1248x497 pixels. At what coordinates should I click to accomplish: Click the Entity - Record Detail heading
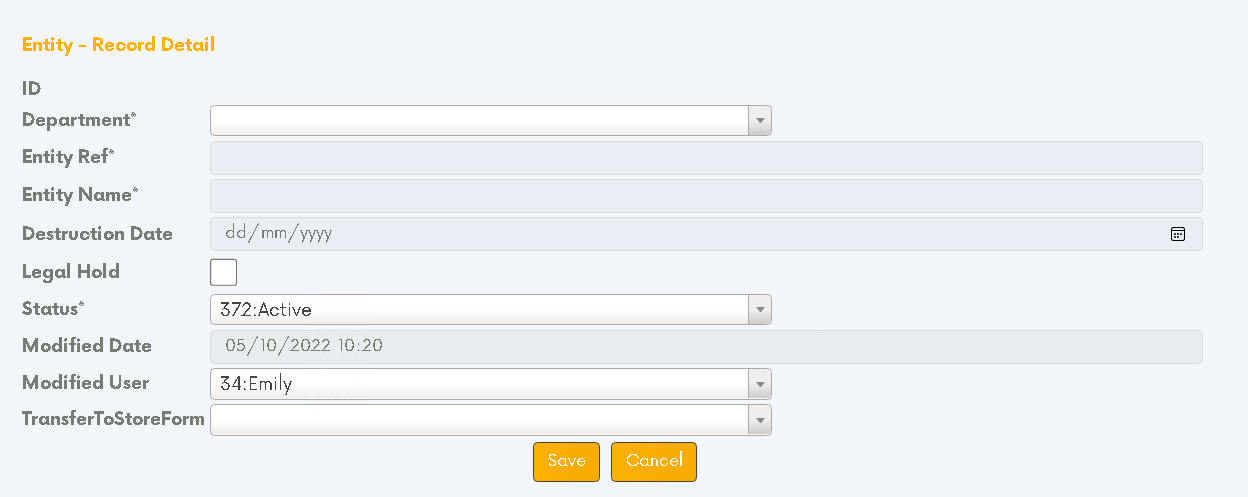click(118, 45)
